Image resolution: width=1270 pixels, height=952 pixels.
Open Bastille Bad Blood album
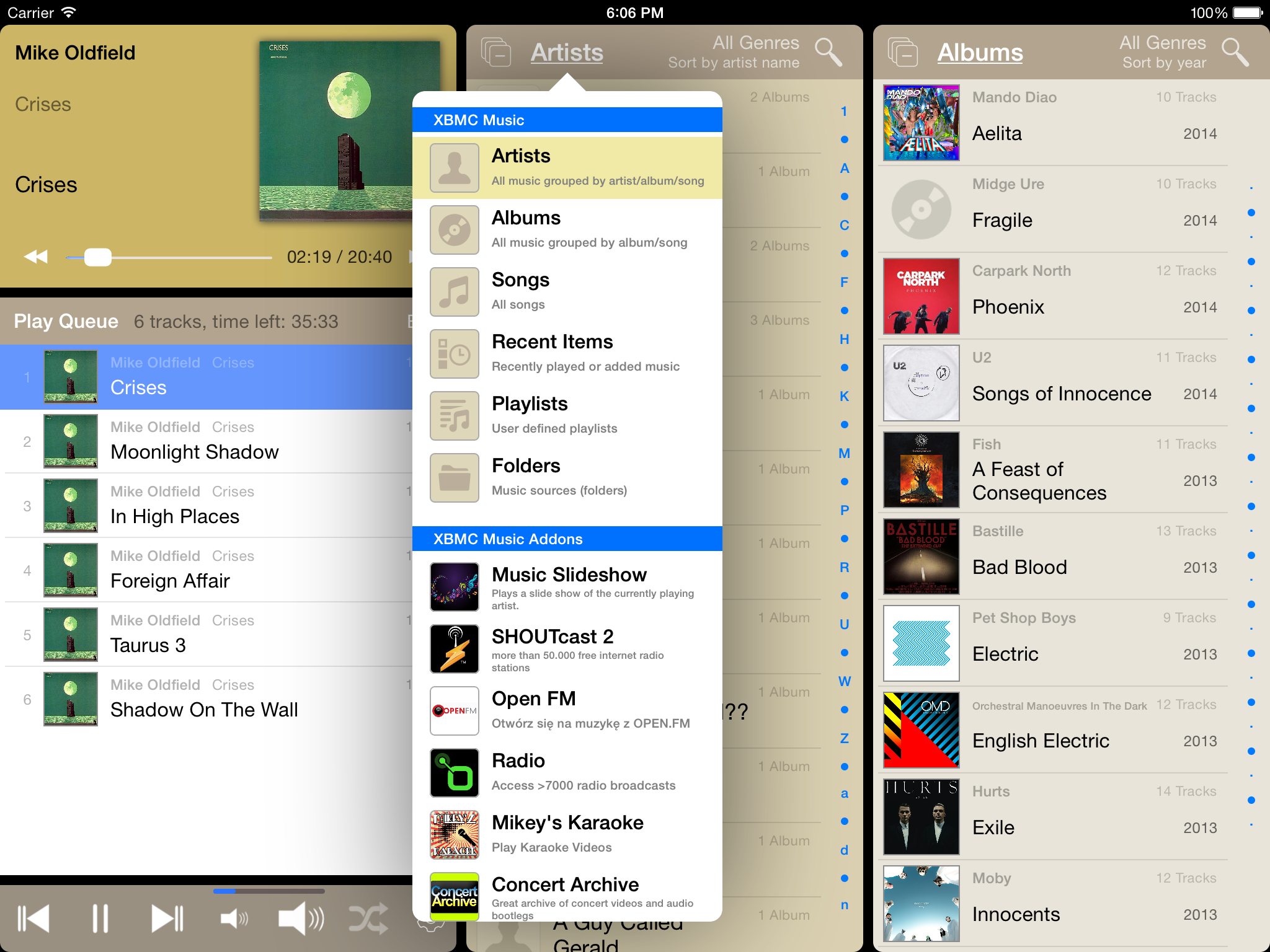click(x=1054, y=557)
